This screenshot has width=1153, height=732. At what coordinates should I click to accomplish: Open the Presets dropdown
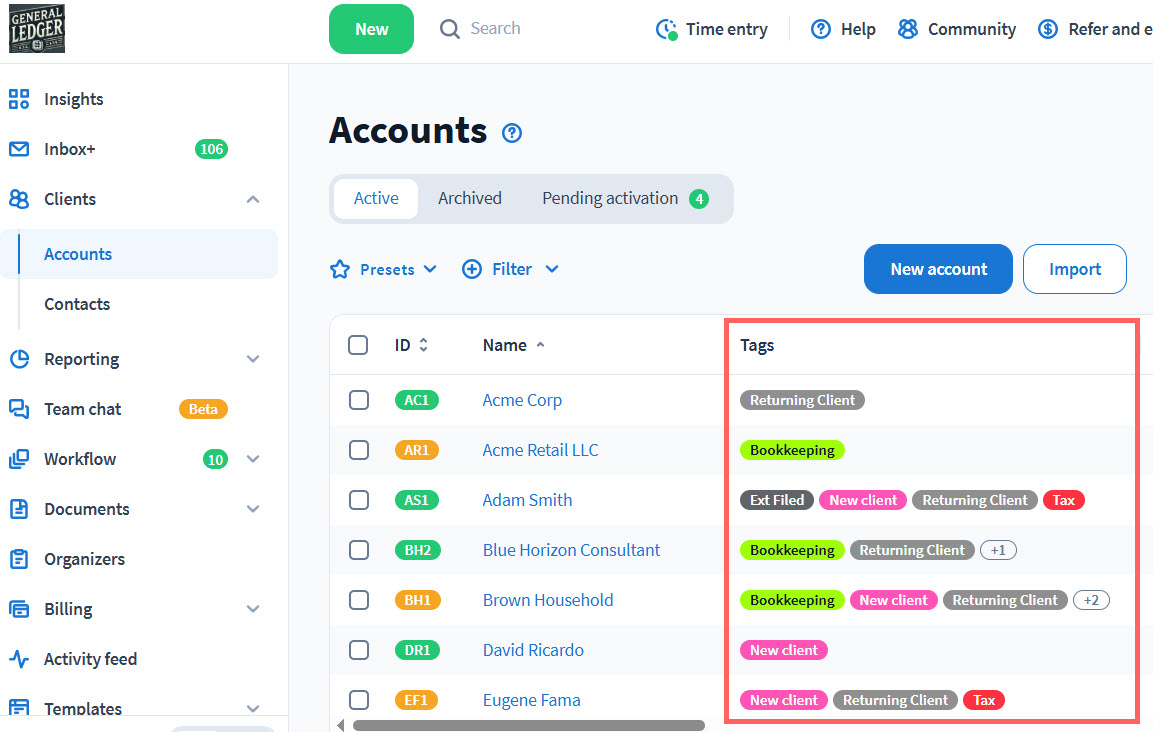385,269
